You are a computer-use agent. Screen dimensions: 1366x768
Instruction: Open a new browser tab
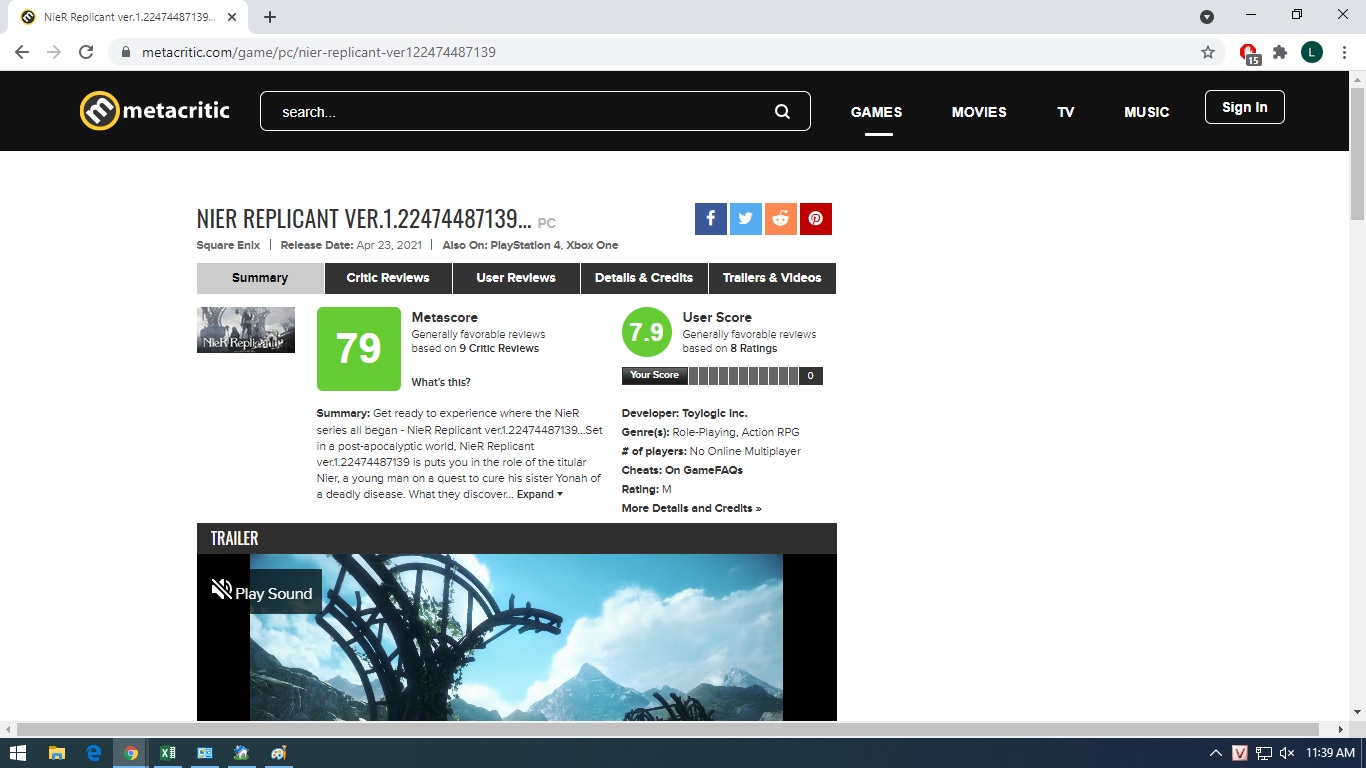tap(270, 17)
